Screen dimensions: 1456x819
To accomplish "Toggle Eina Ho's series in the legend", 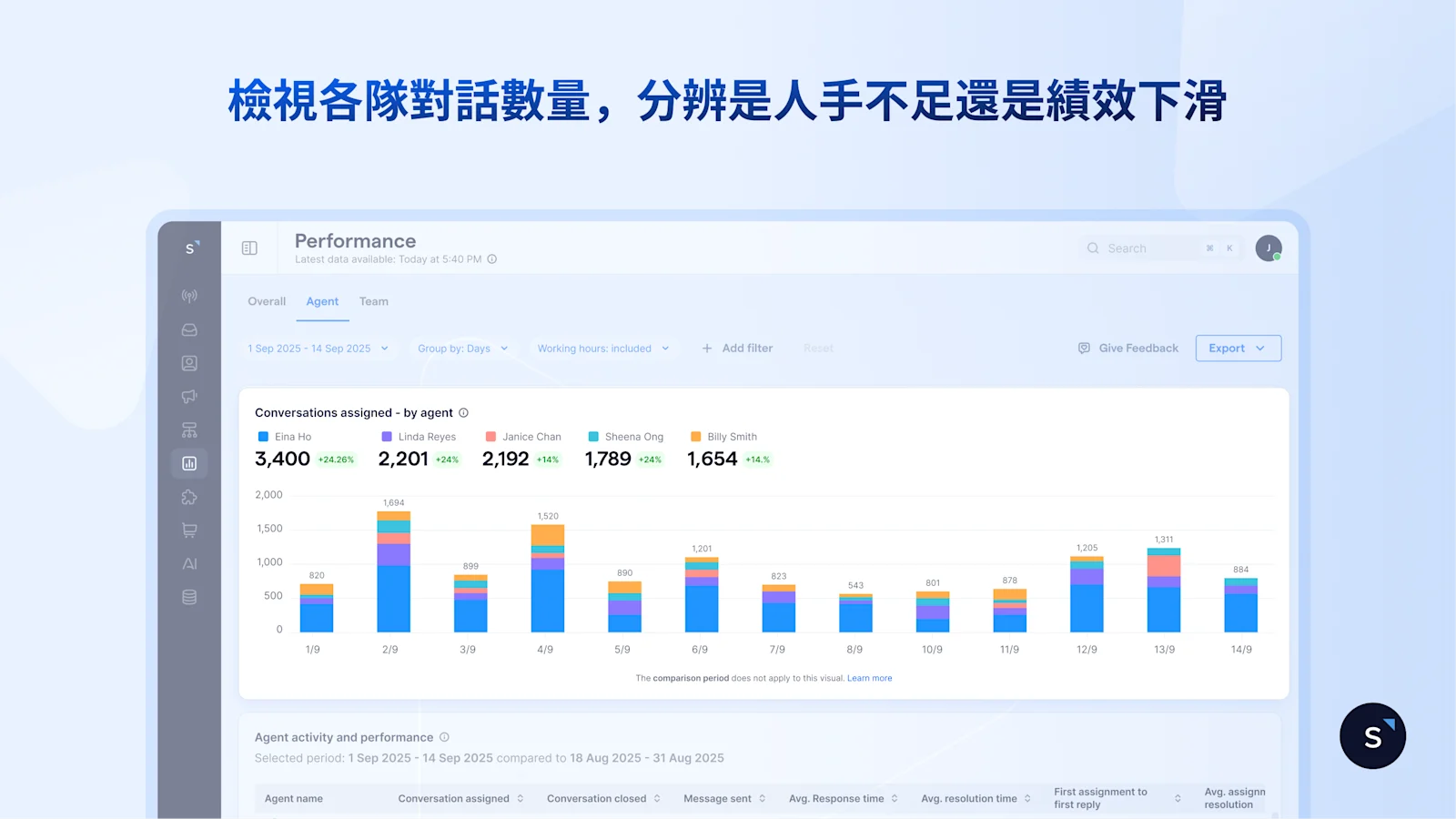I will point(285,436).
